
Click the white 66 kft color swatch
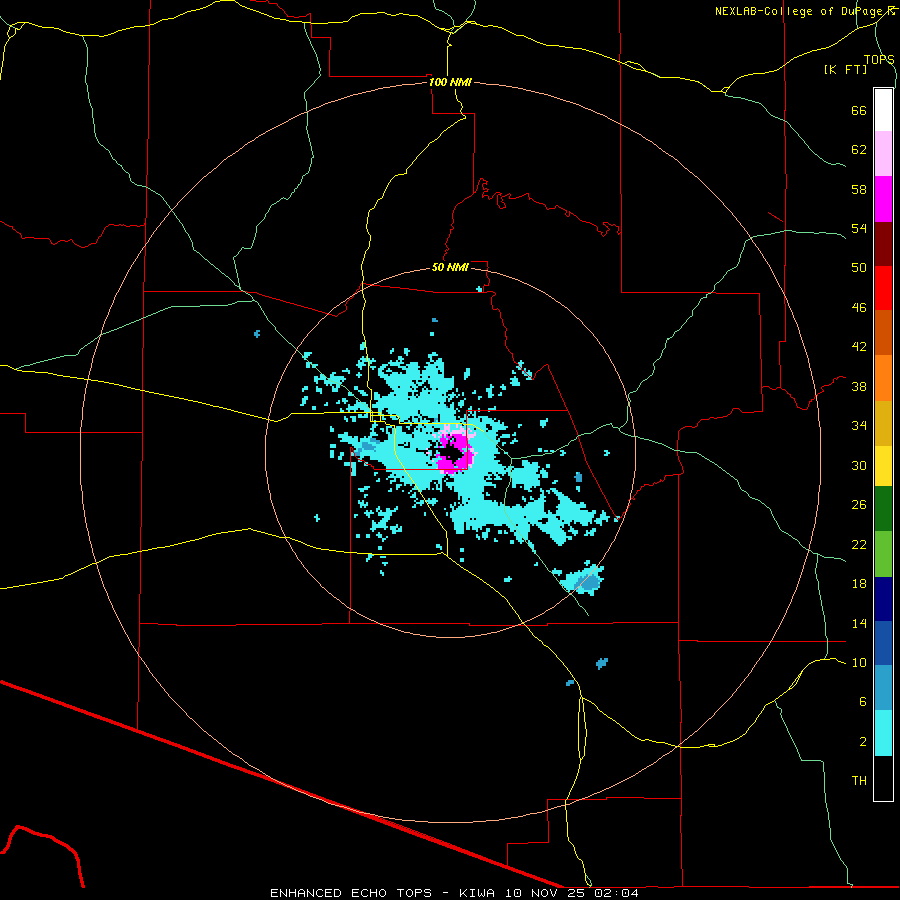pyautogui.click(x=883, y=110)
